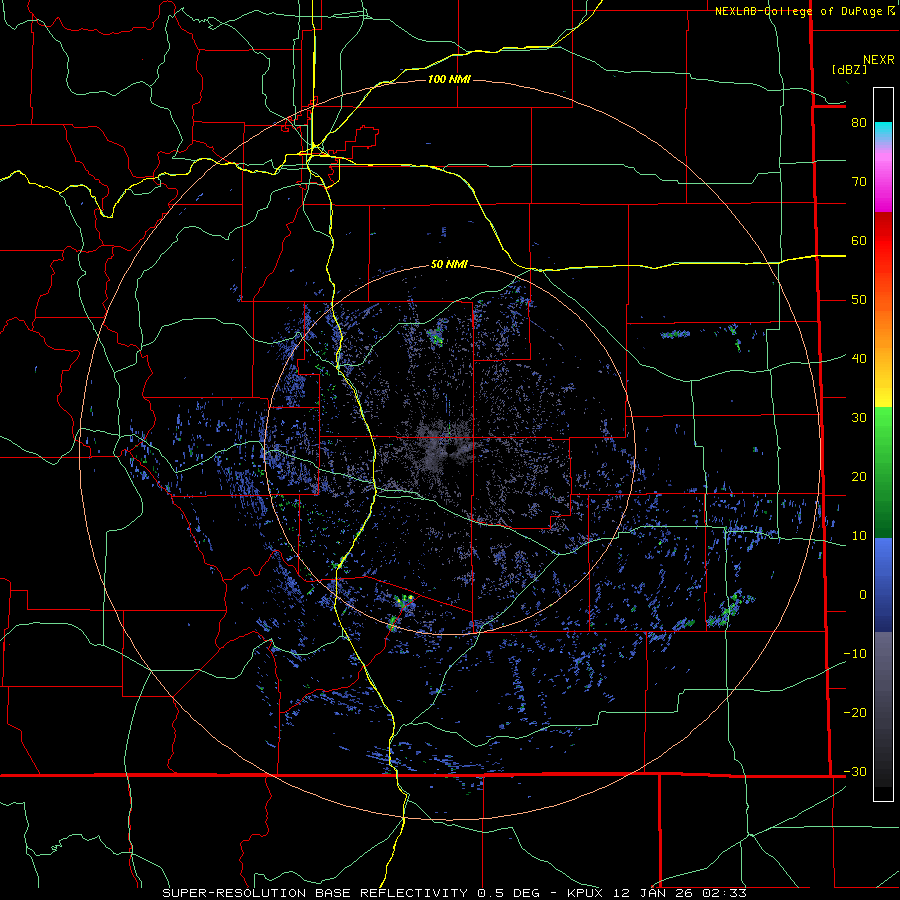
Task: Click the 80 value on the dBZ scale
Action: [859, 122]
